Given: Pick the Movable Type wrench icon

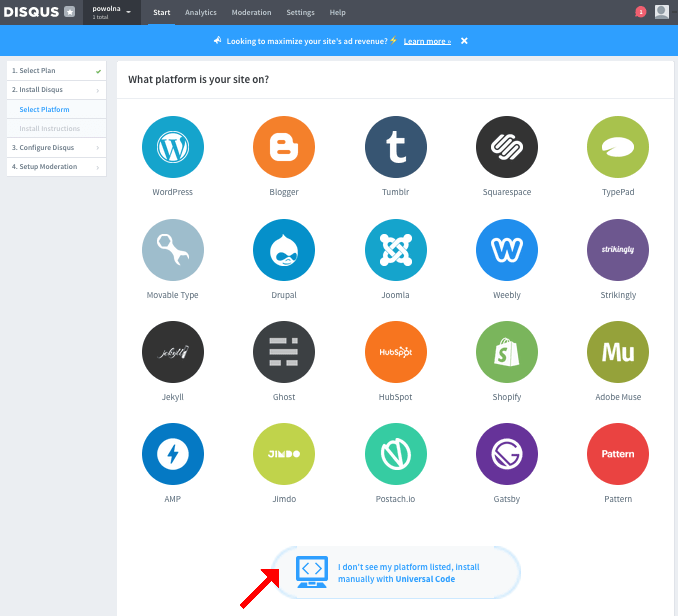Looking at the screenshot, I should [173, 250].
